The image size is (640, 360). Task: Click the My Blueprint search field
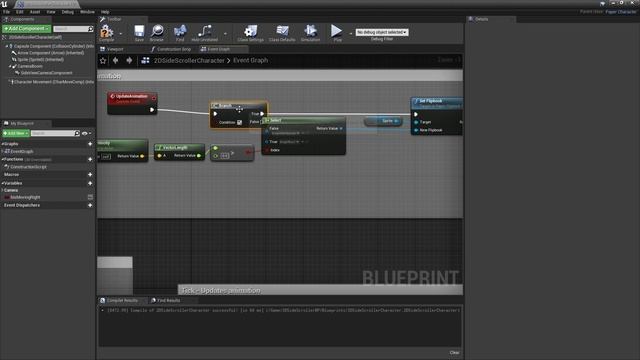click(x=52, y=133)
